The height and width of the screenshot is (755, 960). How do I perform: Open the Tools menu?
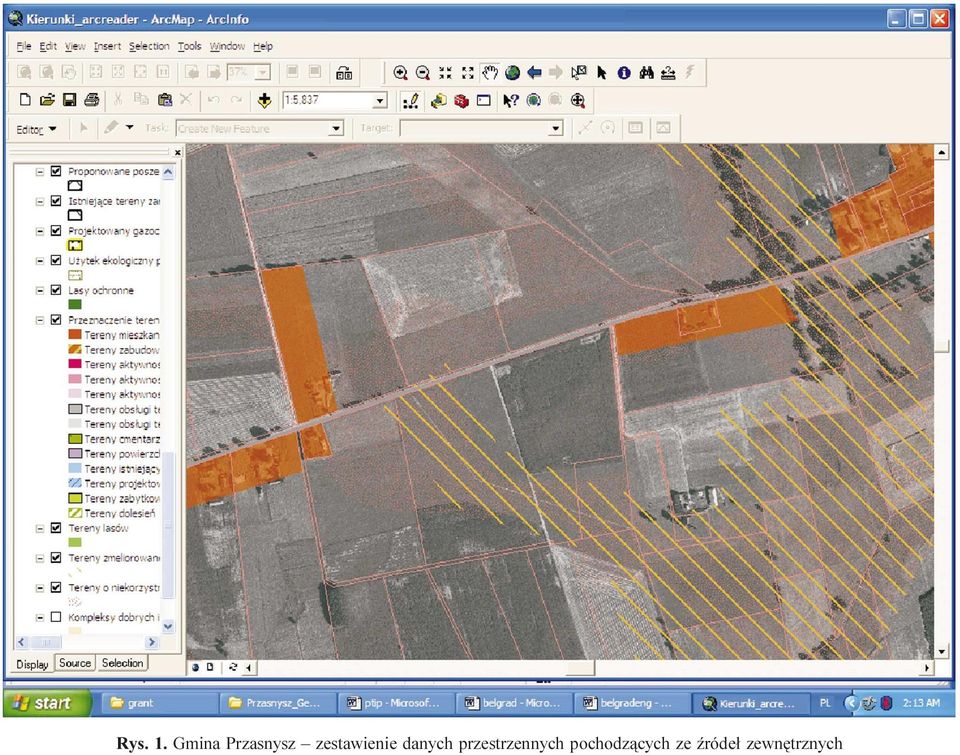(189, 46)
